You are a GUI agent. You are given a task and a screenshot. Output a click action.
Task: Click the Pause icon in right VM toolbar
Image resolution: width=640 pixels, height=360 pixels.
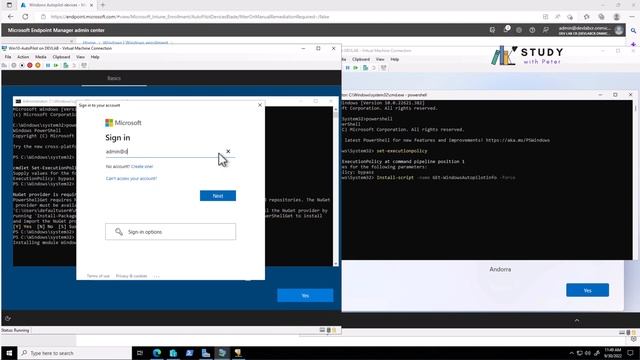(x=347, y=68)
